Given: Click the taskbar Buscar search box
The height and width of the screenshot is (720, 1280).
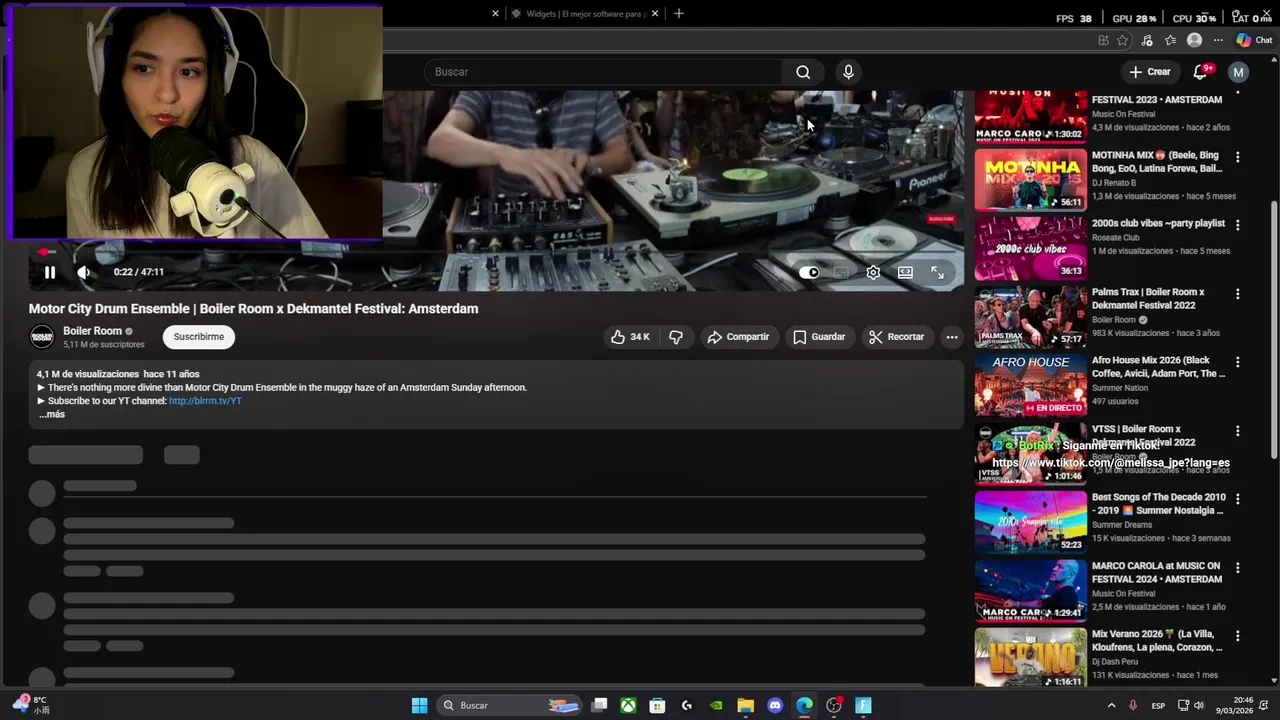Looking at the screenshot, I should tap(511, 705).
